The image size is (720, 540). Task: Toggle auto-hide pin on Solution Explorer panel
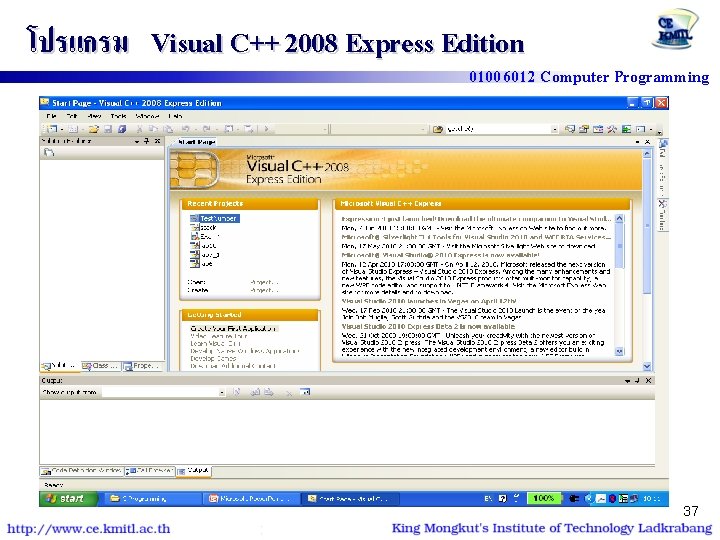click(146, 141)
